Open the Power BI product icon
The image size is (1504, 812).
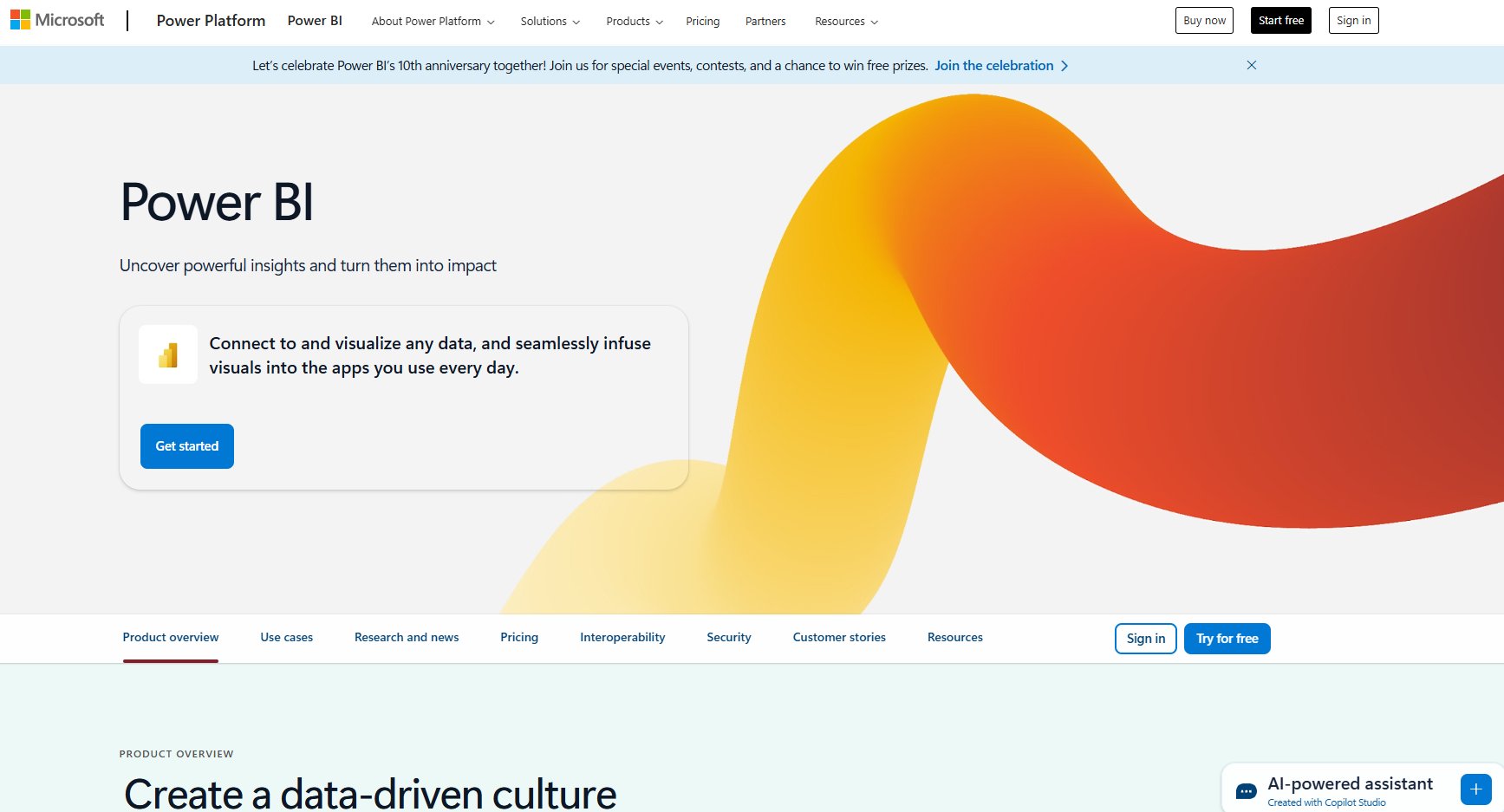point(168,354)
